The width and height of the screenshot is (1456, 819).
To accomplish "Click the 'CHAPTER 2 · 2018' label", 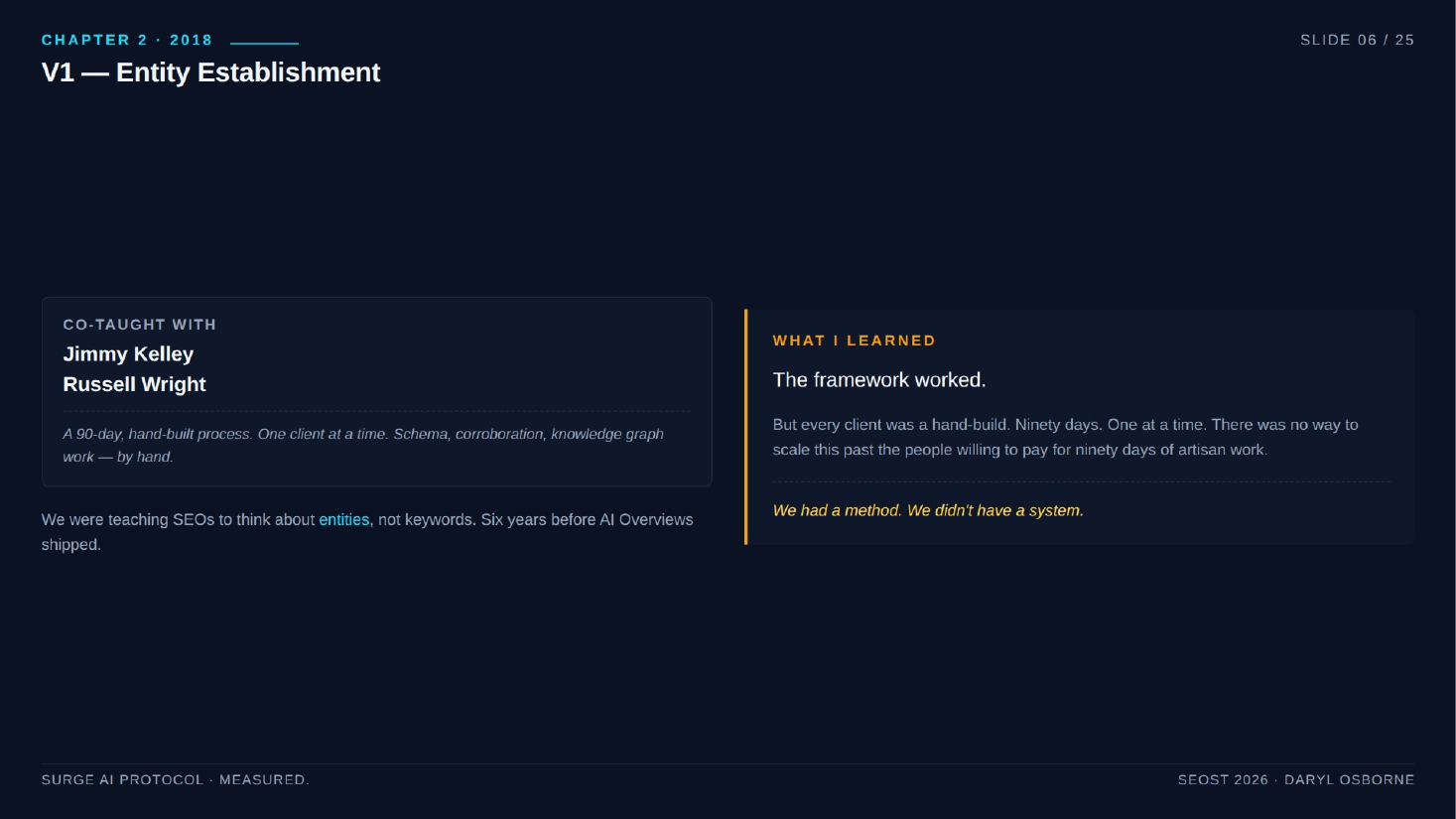I will pos(127,40).
